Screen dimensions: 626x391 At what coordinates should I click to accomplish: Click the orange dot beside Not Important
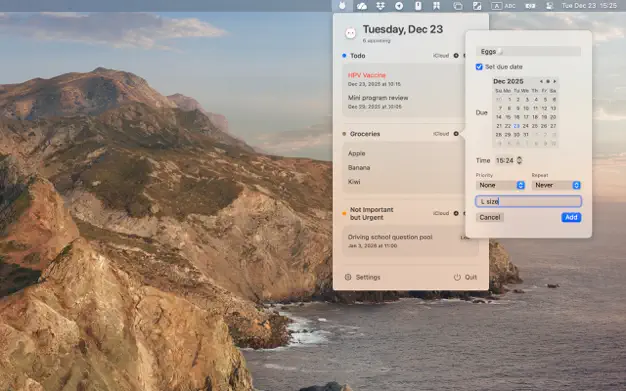344,213
